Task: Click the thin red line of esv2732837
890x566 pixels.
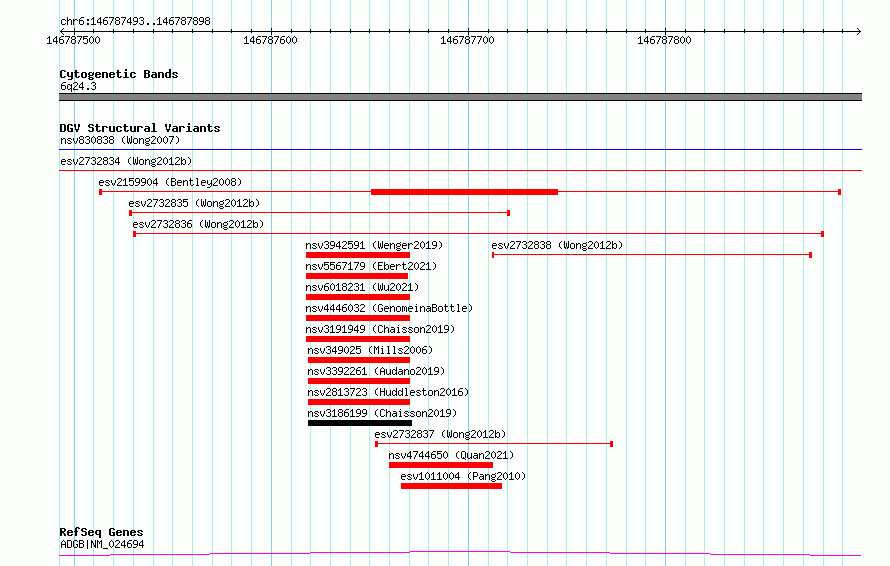Action: click(x=494, y=444)
